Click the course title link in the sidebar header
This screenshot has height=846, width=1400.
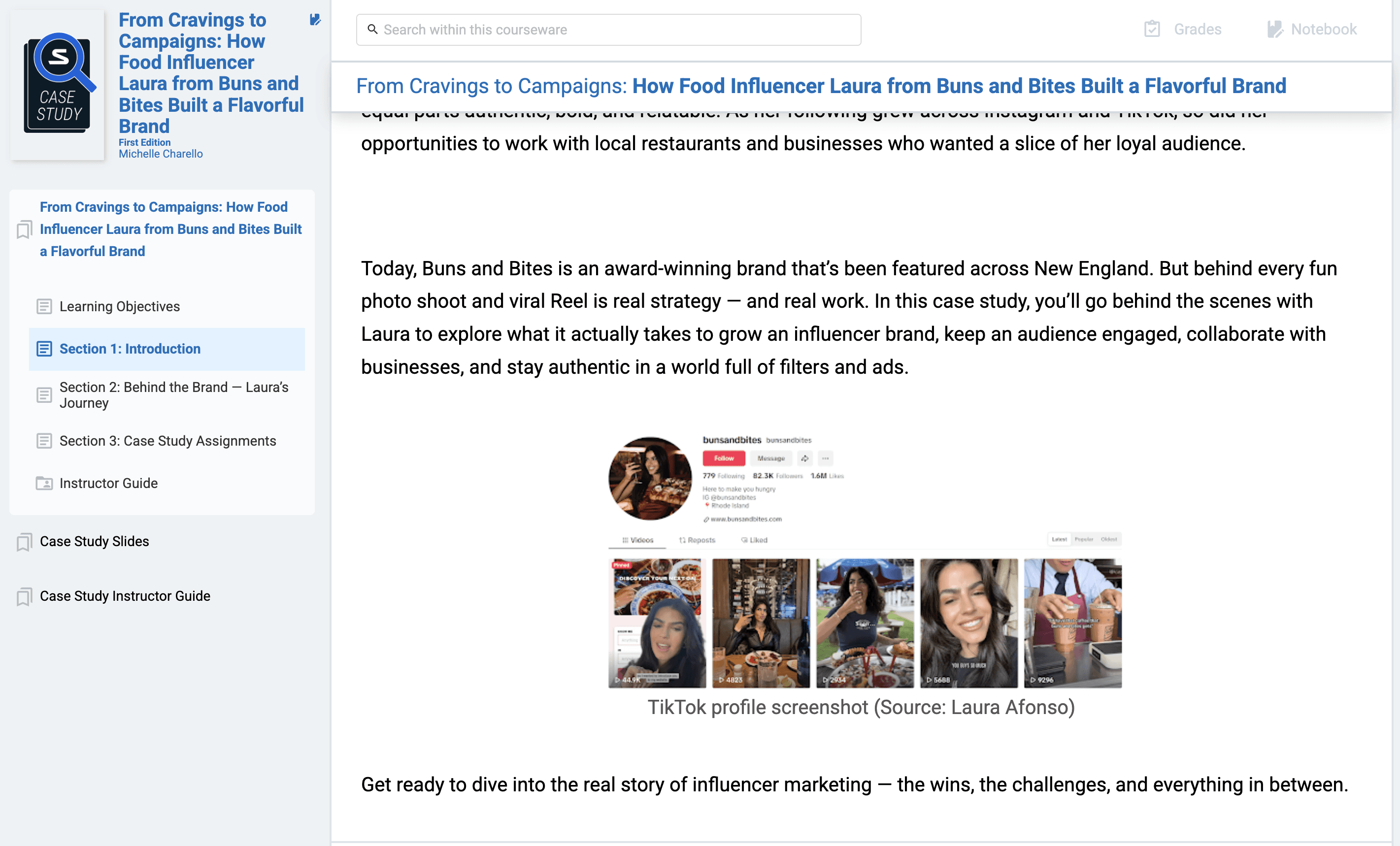[210, 73]
